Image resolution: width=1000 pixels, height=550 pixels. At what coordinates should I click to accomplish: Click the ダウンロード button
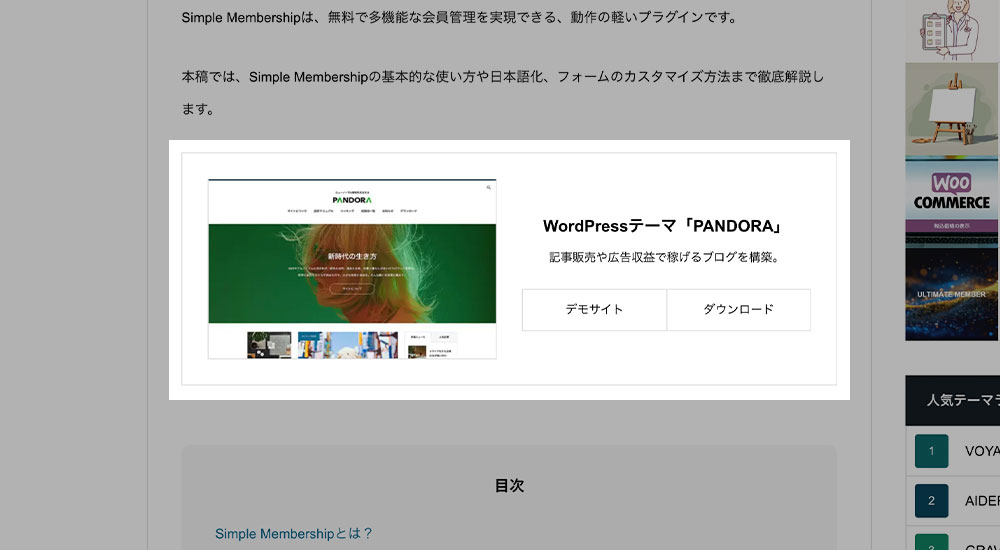coord(739,309)
